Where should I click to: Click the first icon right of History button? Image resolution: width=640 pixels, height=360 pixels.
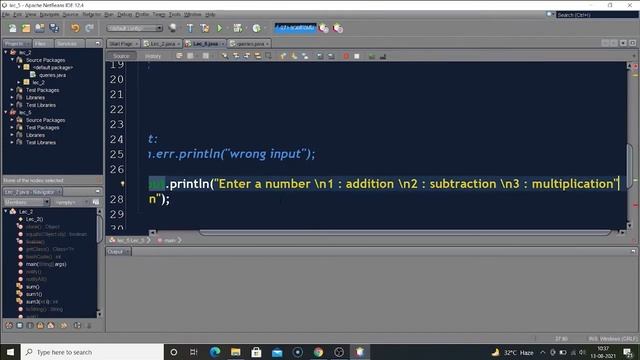point(179,56)
